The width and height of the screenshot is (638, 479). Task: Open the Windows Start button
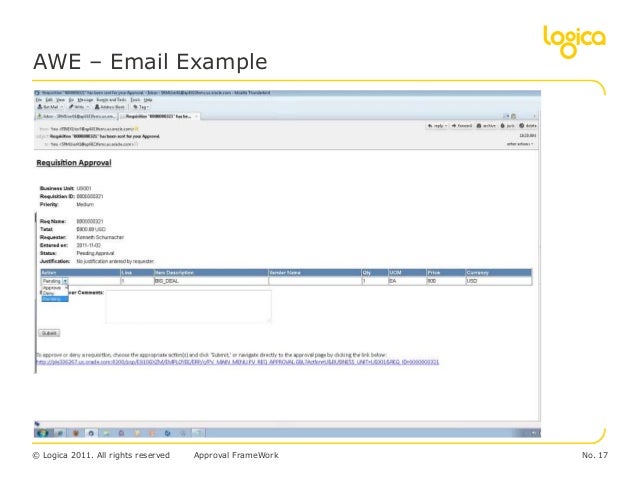(42, 433)
